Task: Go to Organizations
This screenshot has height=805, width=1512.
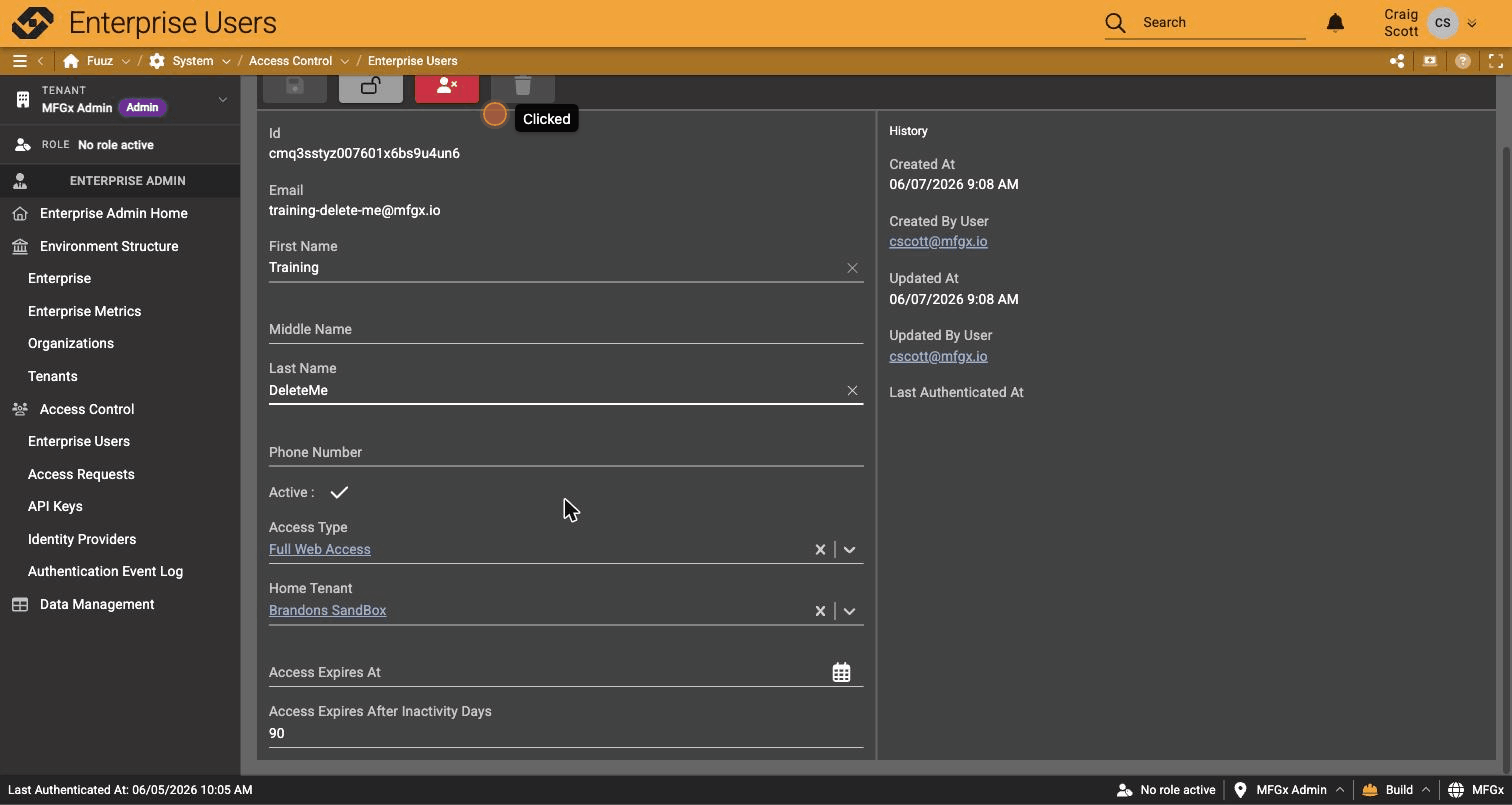Action: pyautogui.click(x=71, y=344)
